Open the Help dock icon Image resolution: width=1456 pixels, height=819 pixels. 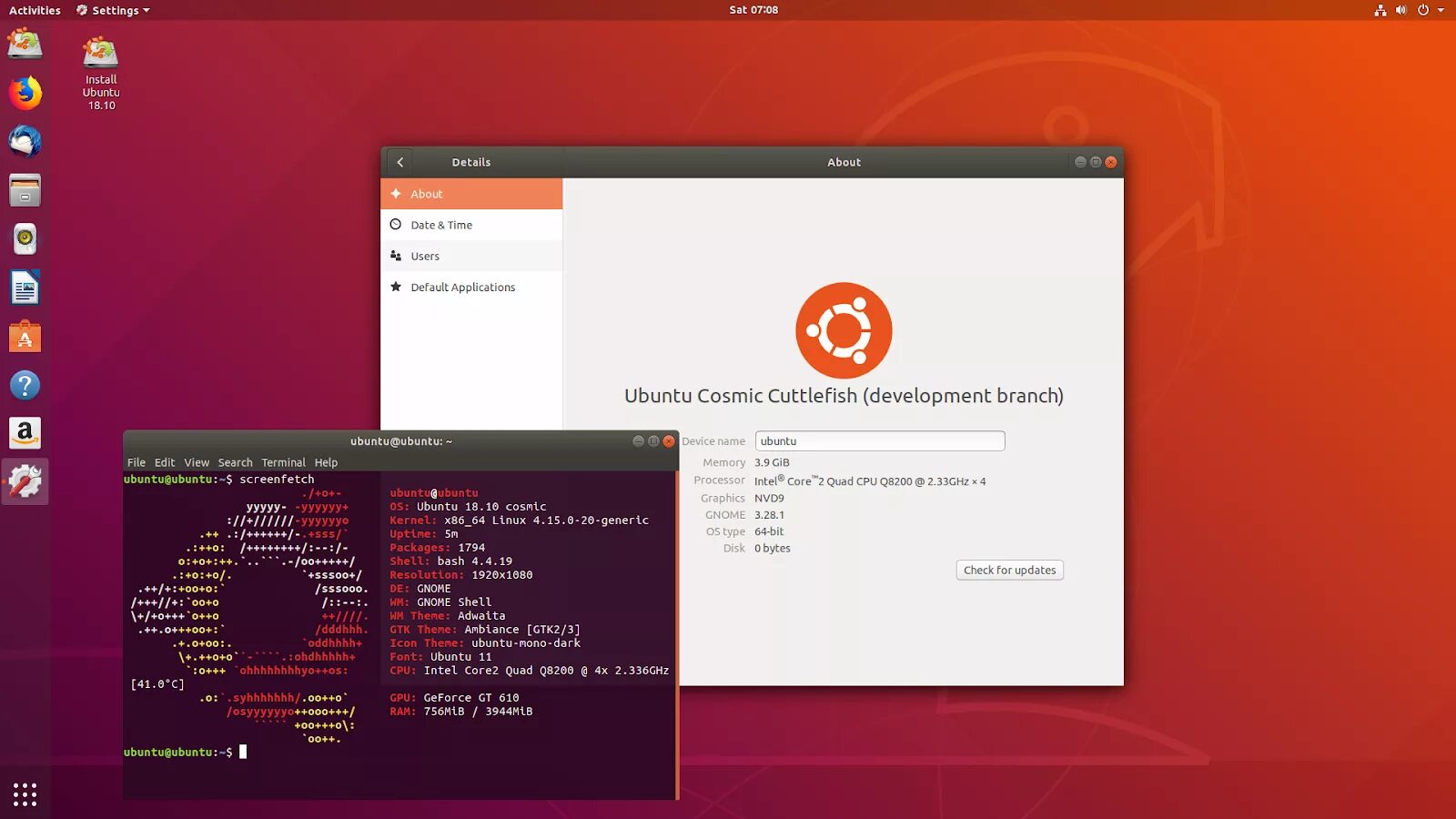point(25,386)
